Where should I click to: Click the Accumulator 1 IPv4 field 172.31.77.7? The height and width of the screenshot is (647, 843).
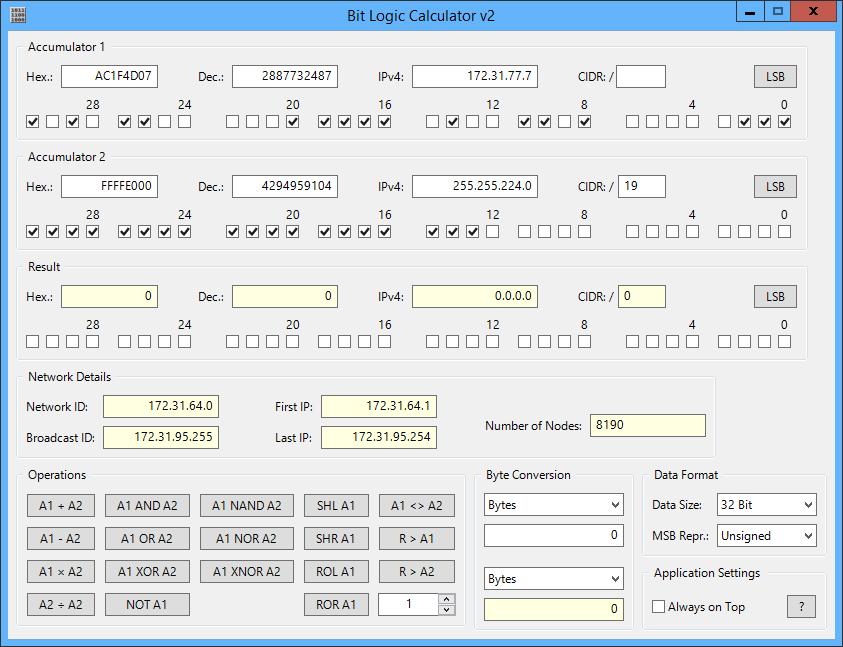[x=475, y=76]
